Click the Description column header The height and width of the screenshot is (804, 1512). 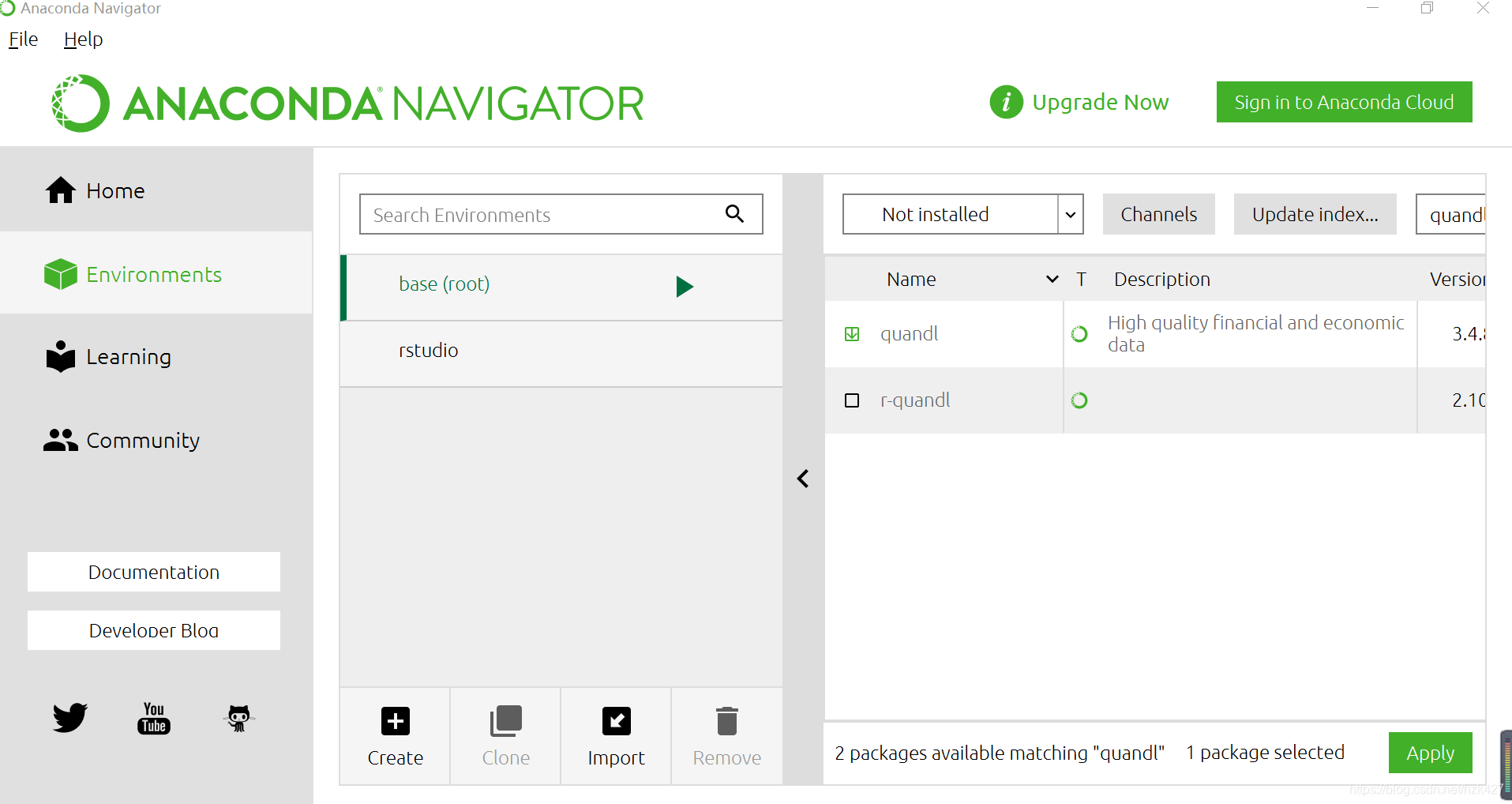pos(1161,279)
